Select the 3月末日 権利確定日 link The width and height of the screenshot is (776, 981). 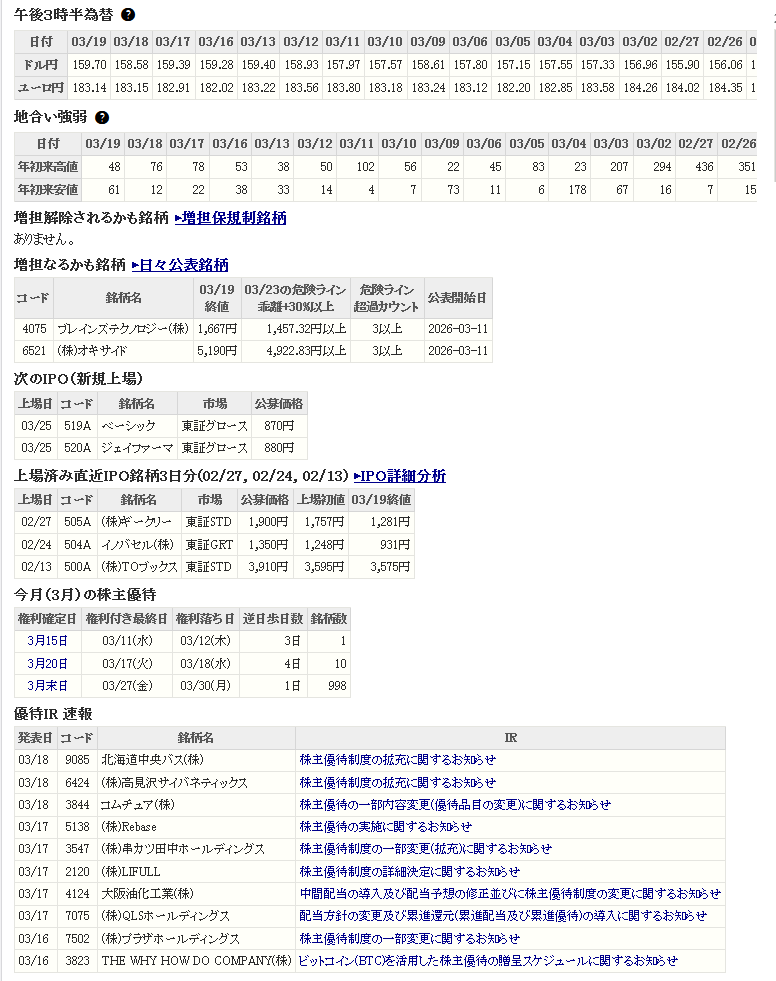pyautogui.click(x=47, y=685)
